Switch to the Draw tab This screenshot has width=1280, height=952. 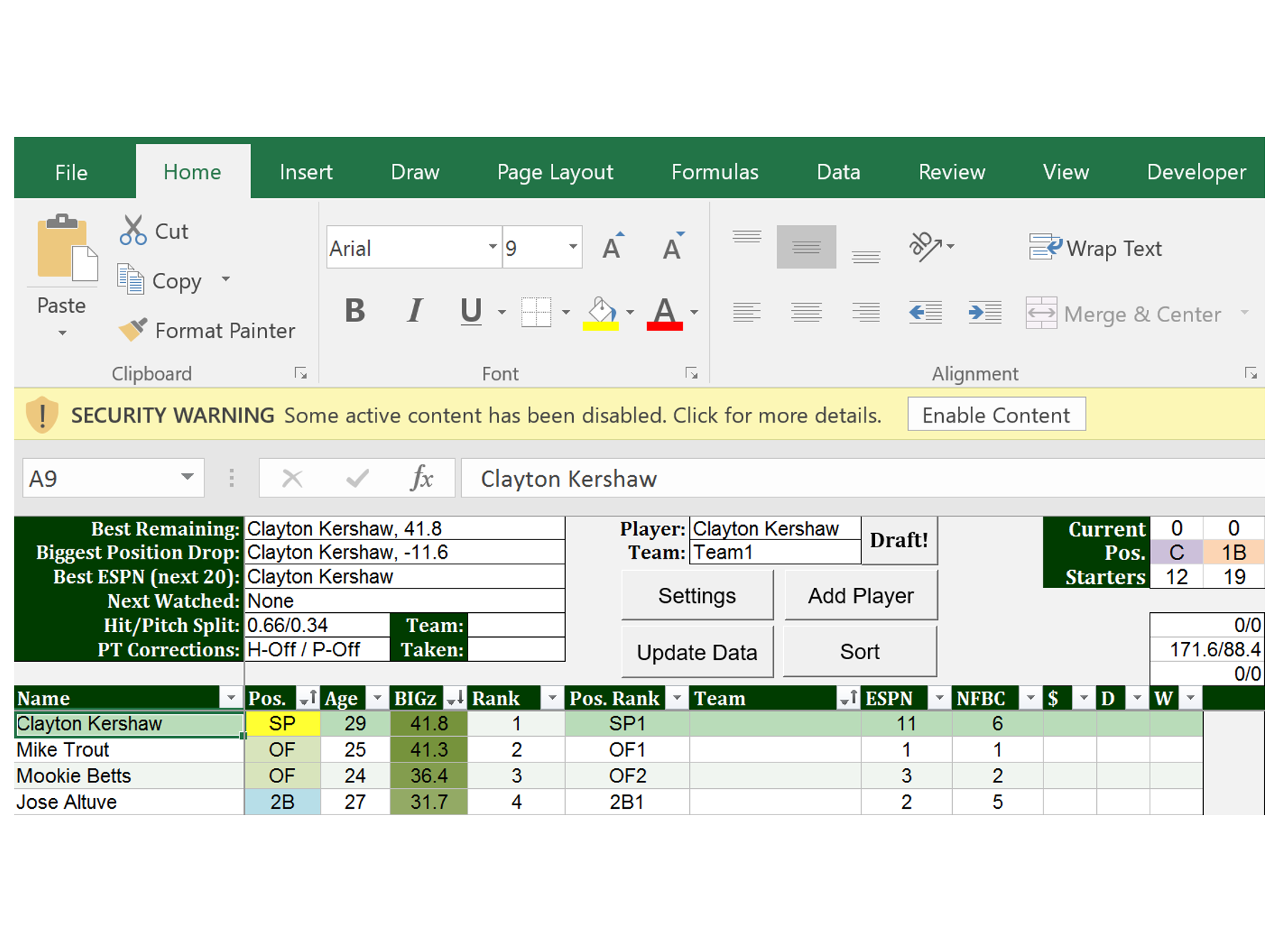pos(415,172)
